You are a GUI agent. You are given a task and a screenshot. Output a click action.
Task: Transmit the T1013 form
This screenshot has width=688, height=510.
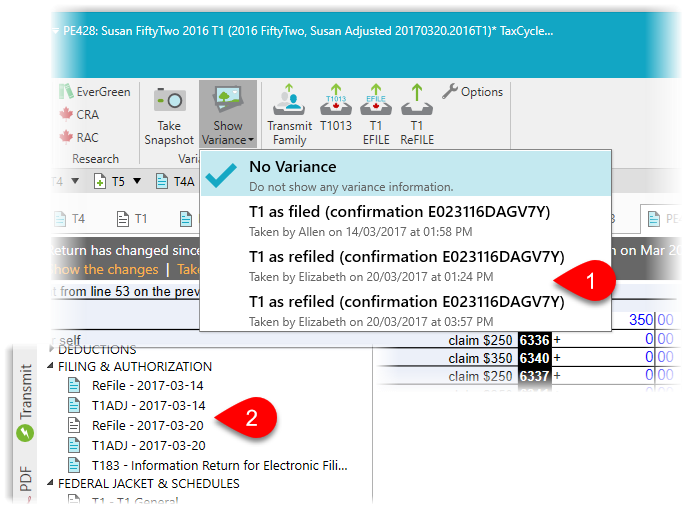click(336, 109)
